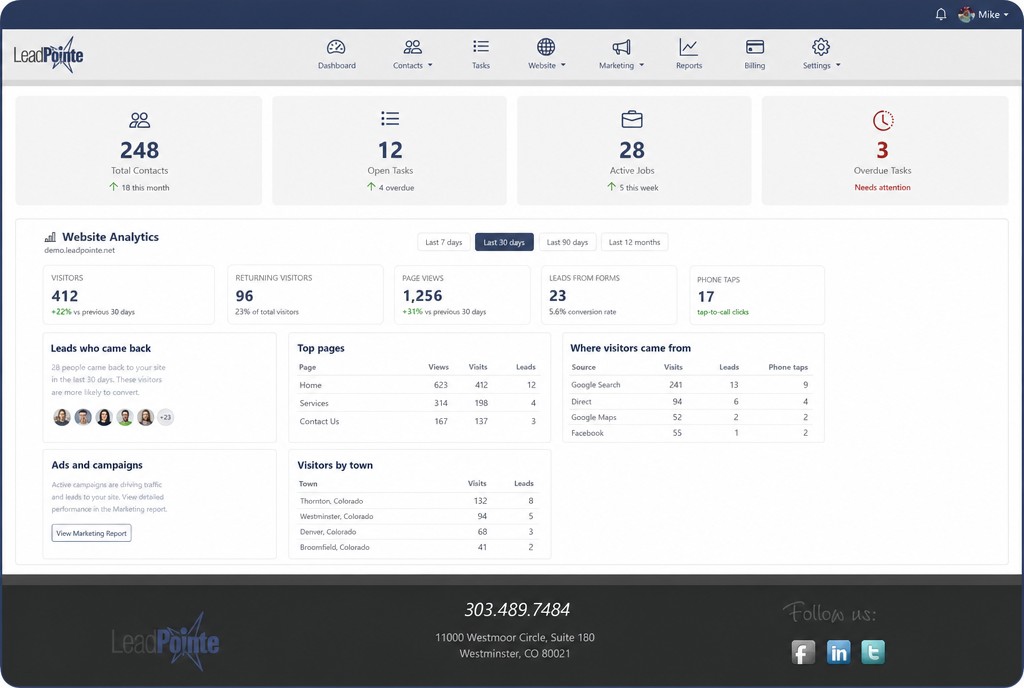This screenshot has width=1024, height=688.
Task: Click the Contacts people icon in navigation
Action: tap(412, 47)
